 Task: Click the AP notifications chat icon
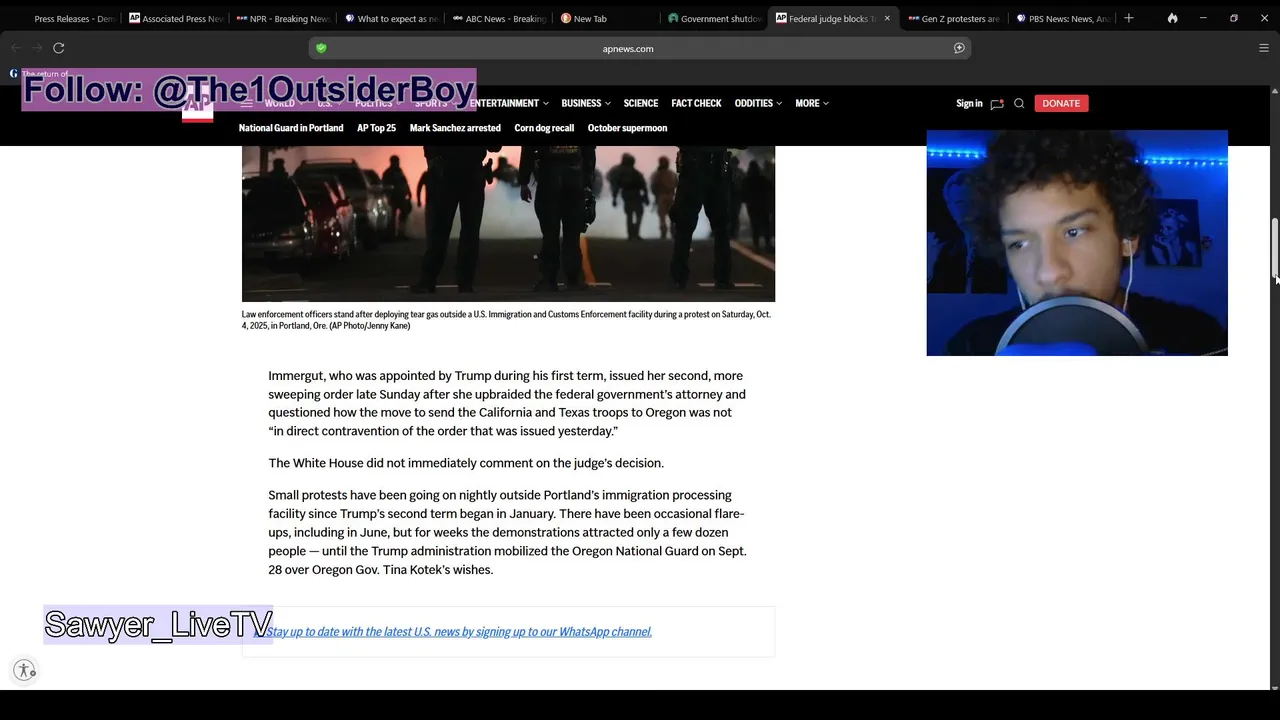pos(996,103)
